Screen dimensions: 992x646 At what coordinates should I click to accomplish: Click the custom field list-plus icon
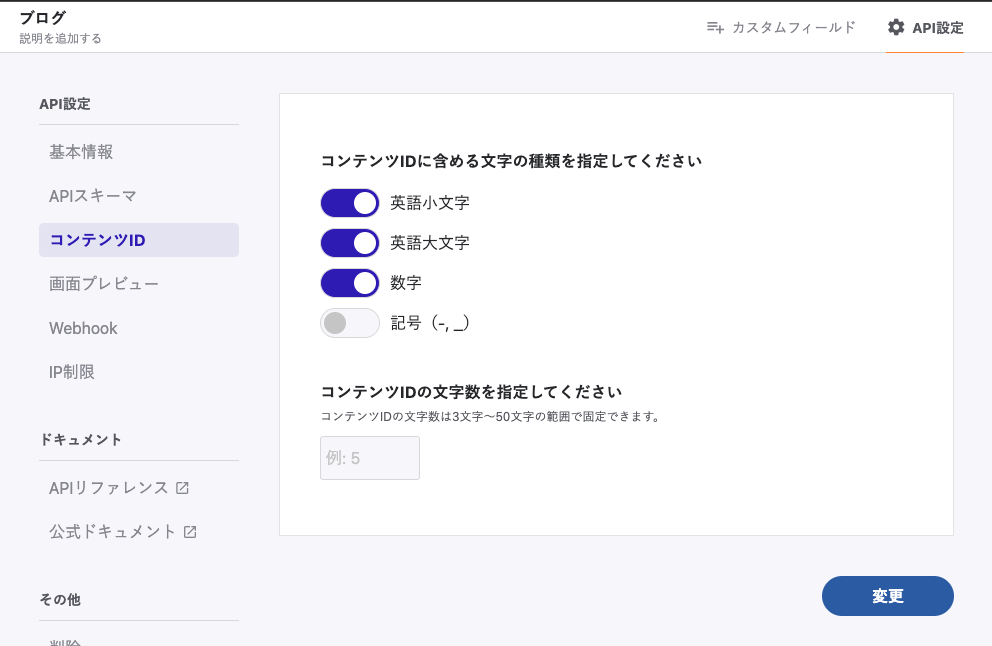(x=715, y=27)
